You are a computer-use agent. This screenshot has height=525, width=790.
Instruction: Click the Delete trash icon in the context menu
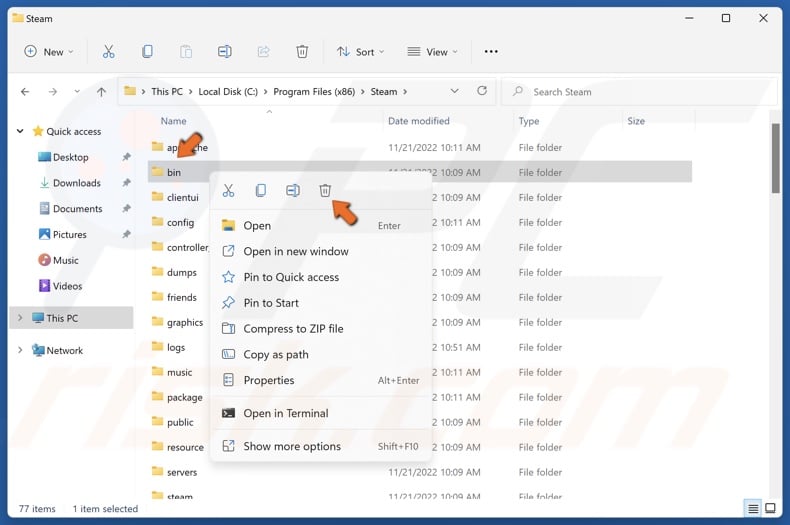pyautogui.click(x=325, y=190)
